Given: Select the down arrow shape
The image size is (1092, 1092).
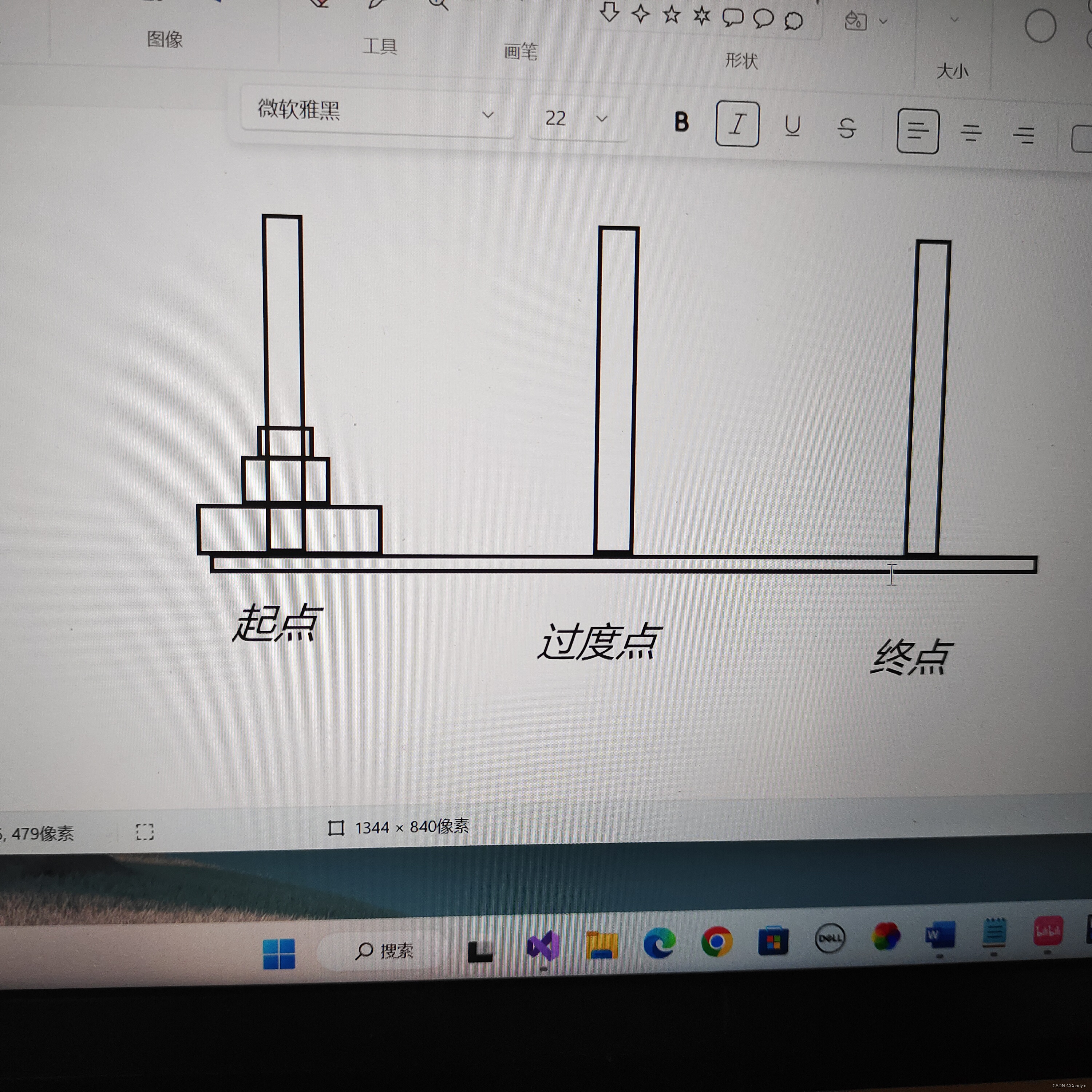Looking at the screenshot, I should [609, 12].
